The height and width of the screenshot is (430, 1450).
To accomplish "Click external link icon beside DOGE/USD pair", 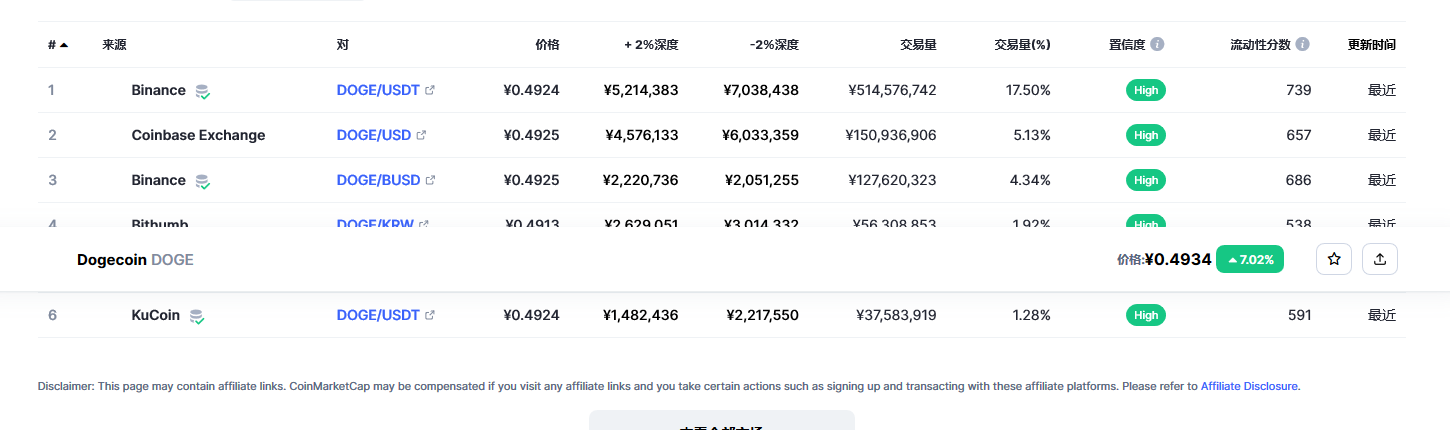I will tap(421, 135).
